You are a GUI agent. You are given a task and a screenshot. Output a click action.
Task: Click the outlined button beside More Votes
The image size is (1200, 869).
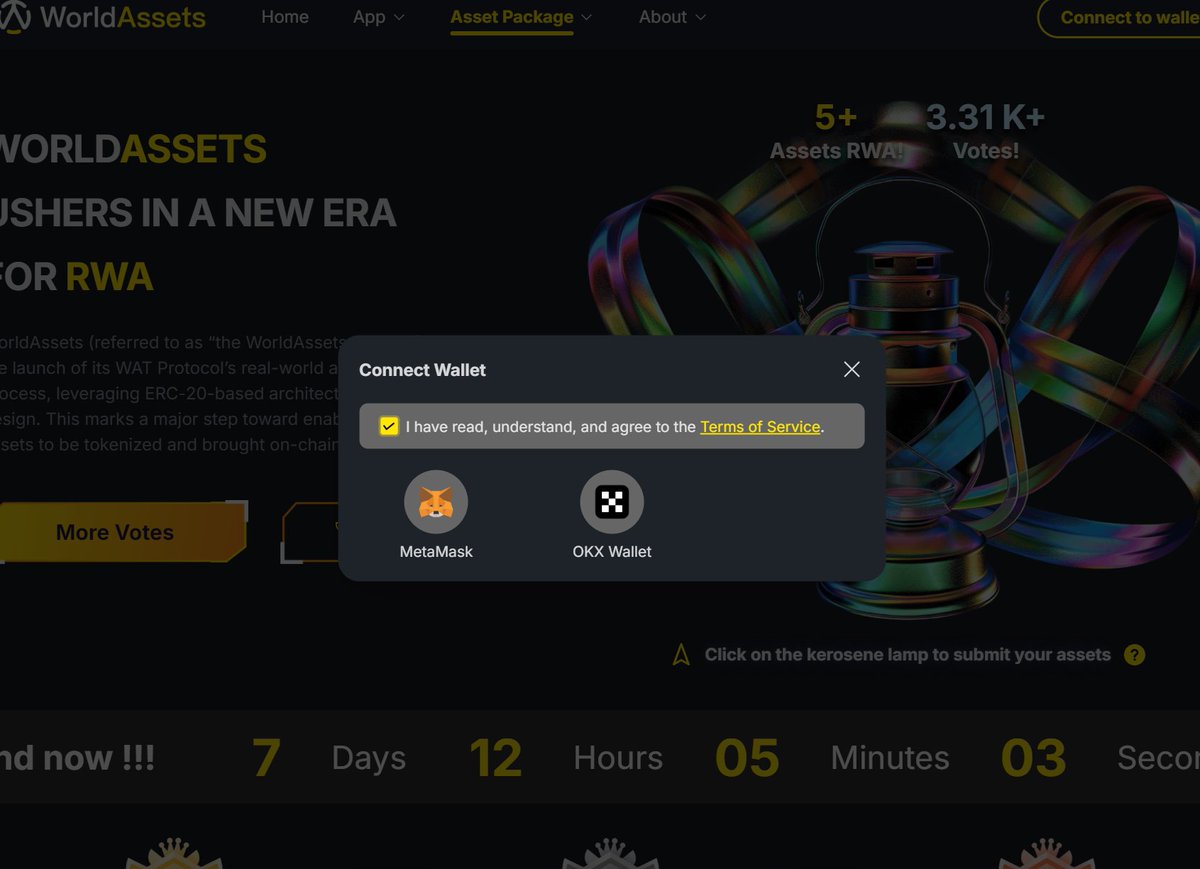click(312, 532)
